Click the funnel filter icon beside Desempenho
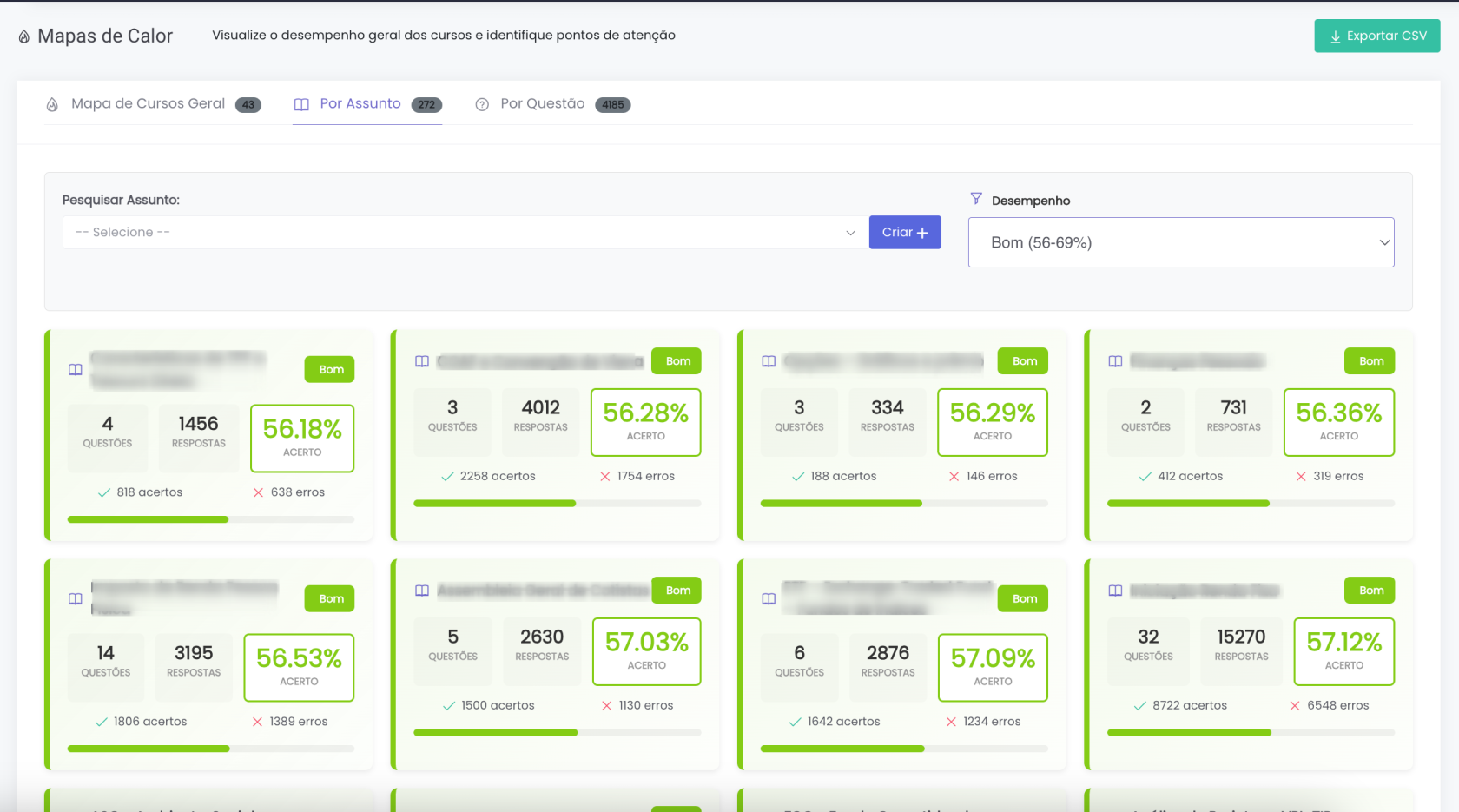The height and width of the screenshot is (812, 1459). point(976,199)
